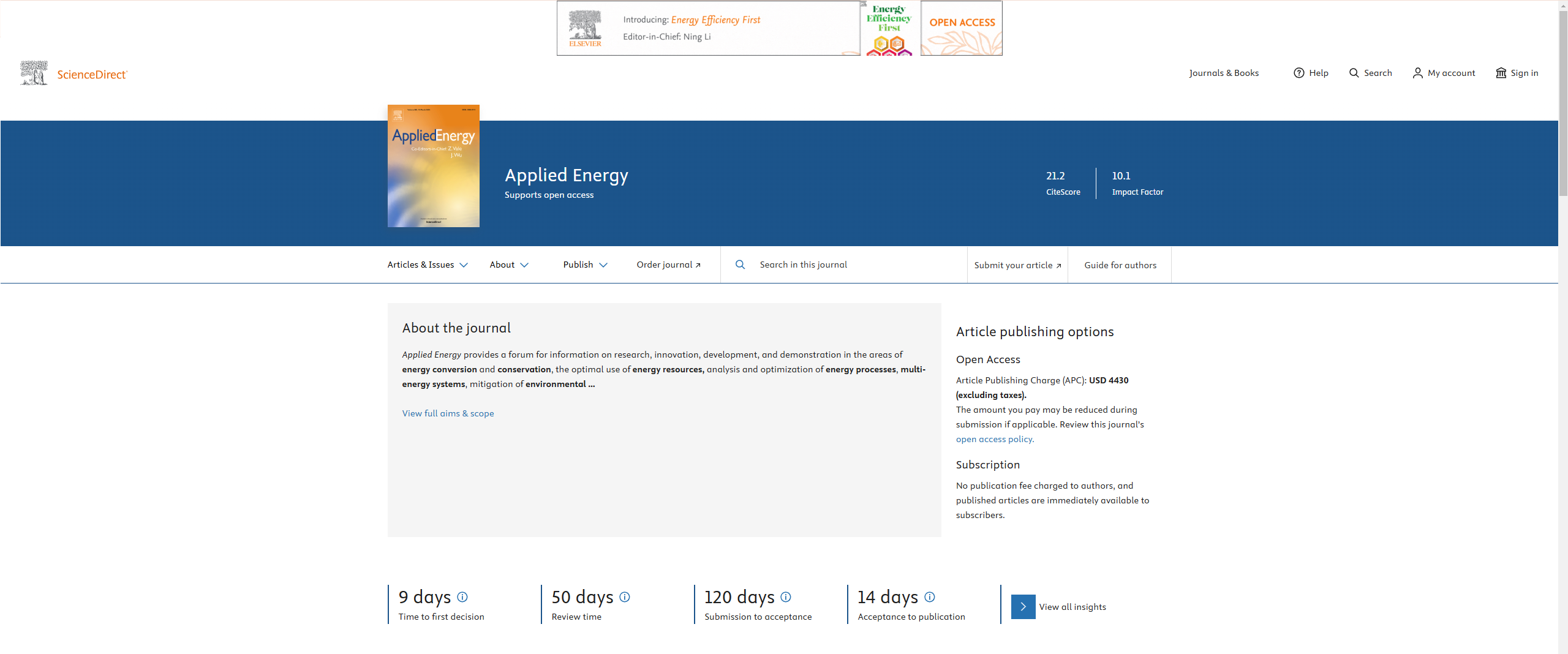This screenshot has width=1568, height=654.
Task: Open the open access policy link
Action: point(995,439)
